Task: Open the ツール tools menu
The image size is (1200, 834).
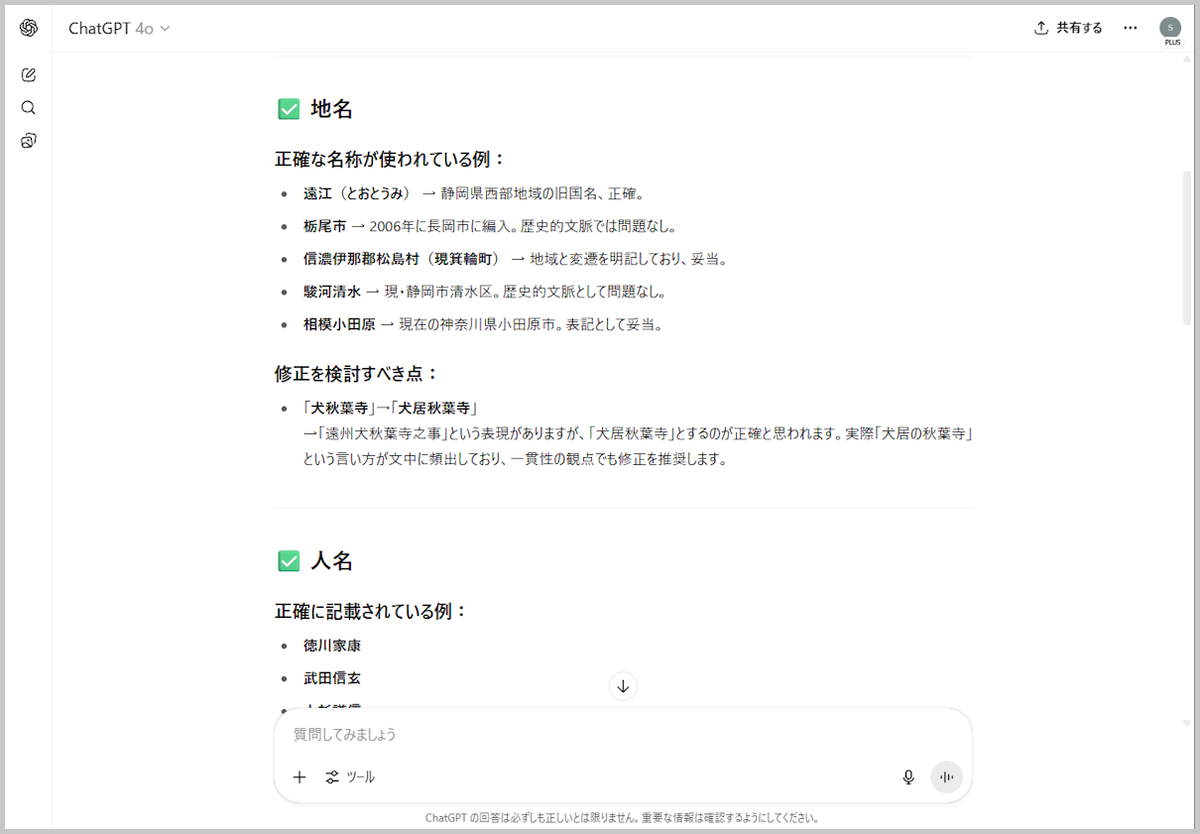Action: (350, 777)
